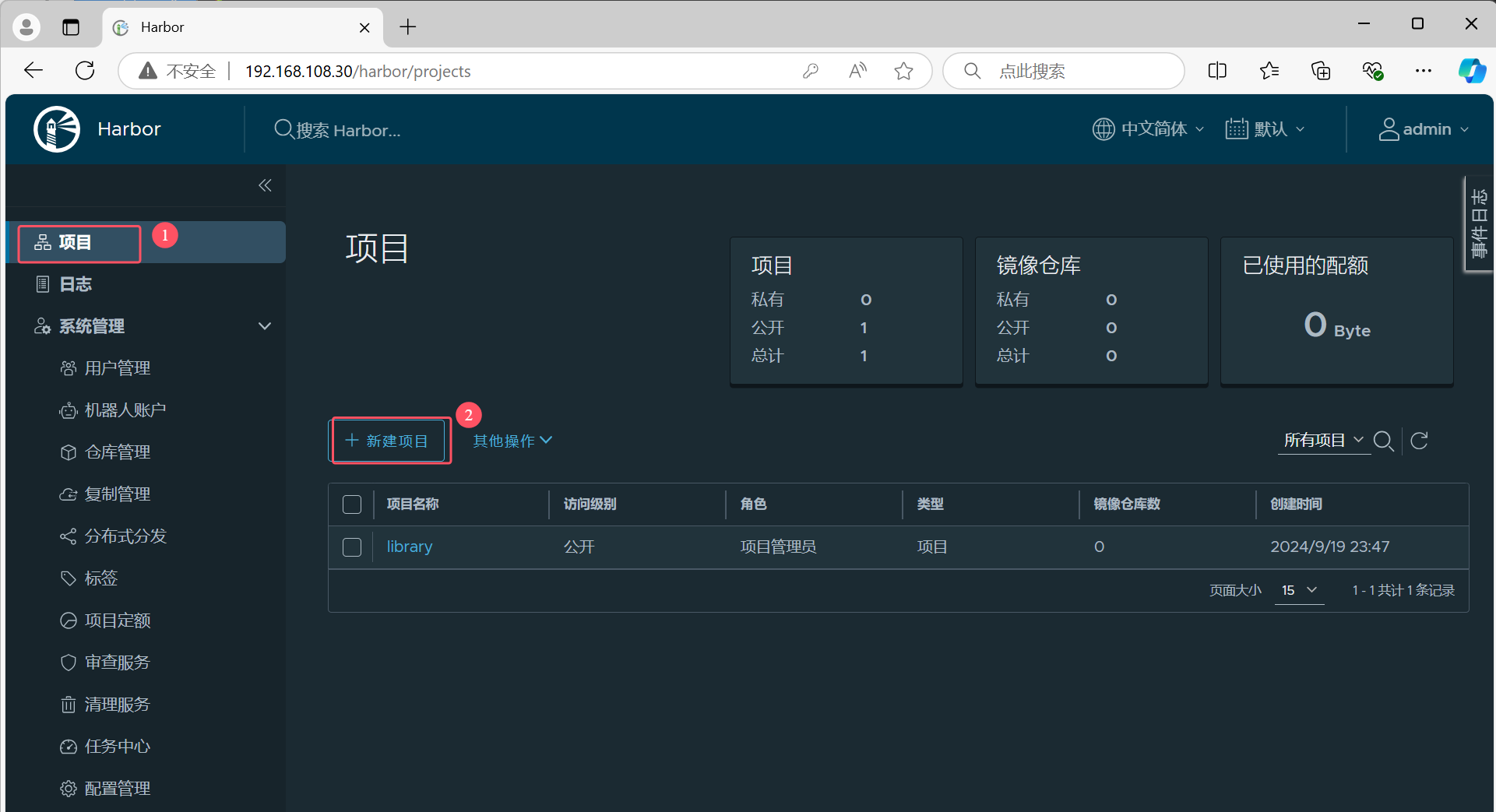Sort by 项目名称 column header
This screenshot has width=1496, height=812.
[413, 504]
